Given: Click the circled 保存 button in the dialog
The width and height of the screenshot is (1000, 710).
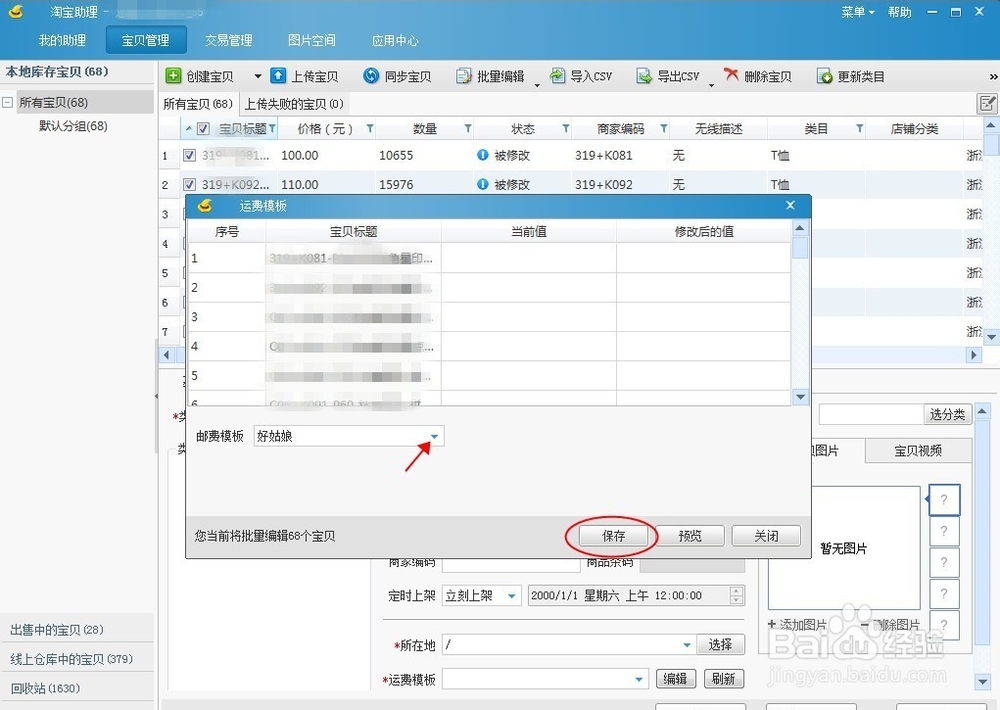Looking at the screenshot, I should pos(613,535).
